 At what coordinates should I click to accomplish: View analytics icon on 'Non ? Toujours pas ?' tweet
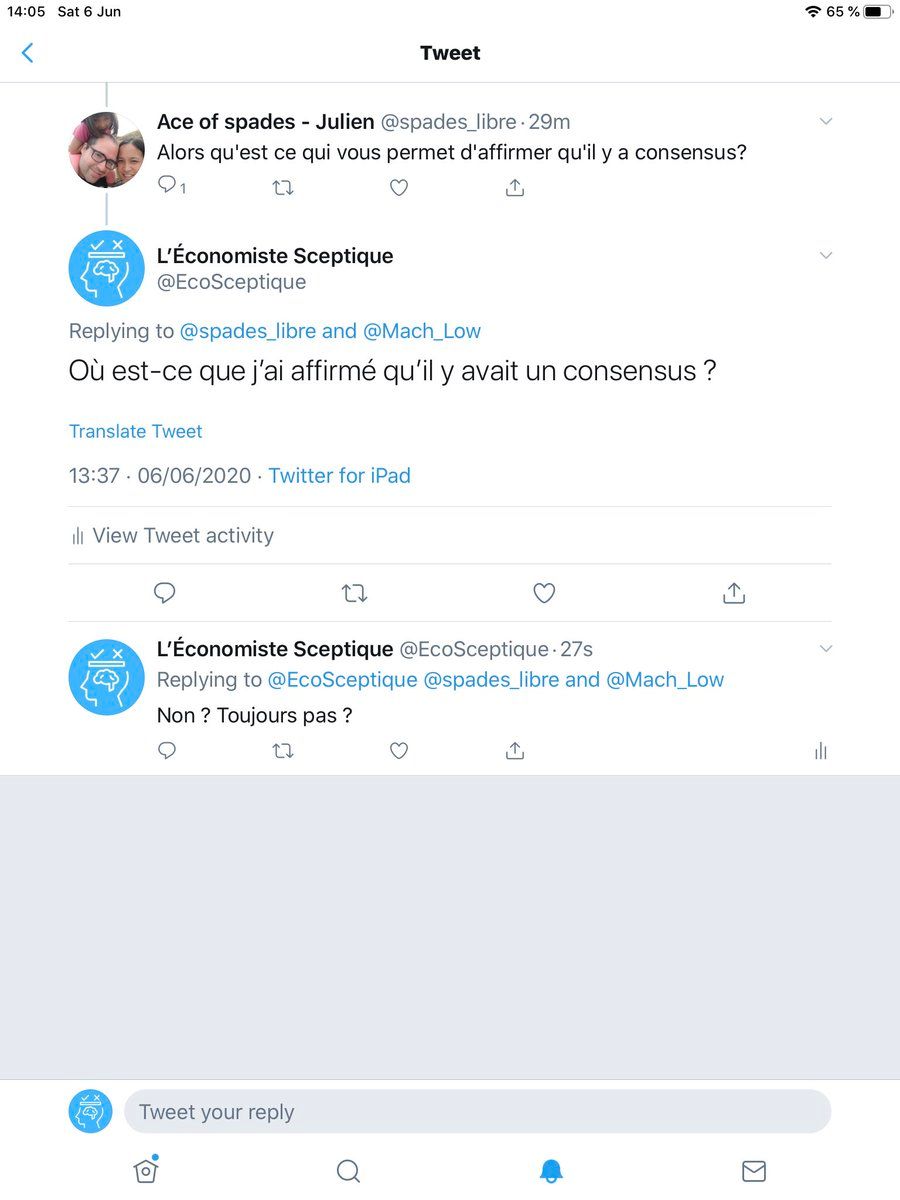tap(821, 751)
